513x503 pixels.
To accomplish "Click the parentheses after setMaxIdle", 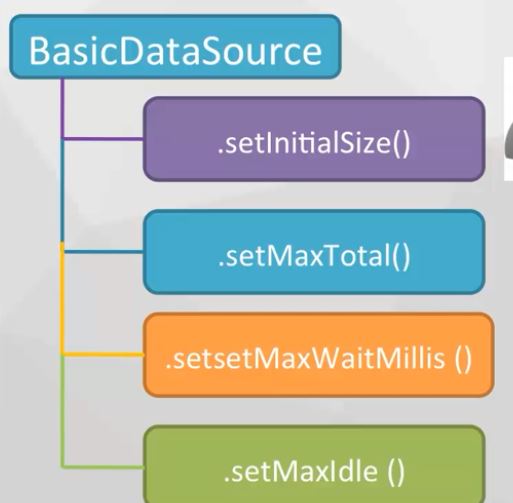I will pyautogui.click(x=396, y=472).
